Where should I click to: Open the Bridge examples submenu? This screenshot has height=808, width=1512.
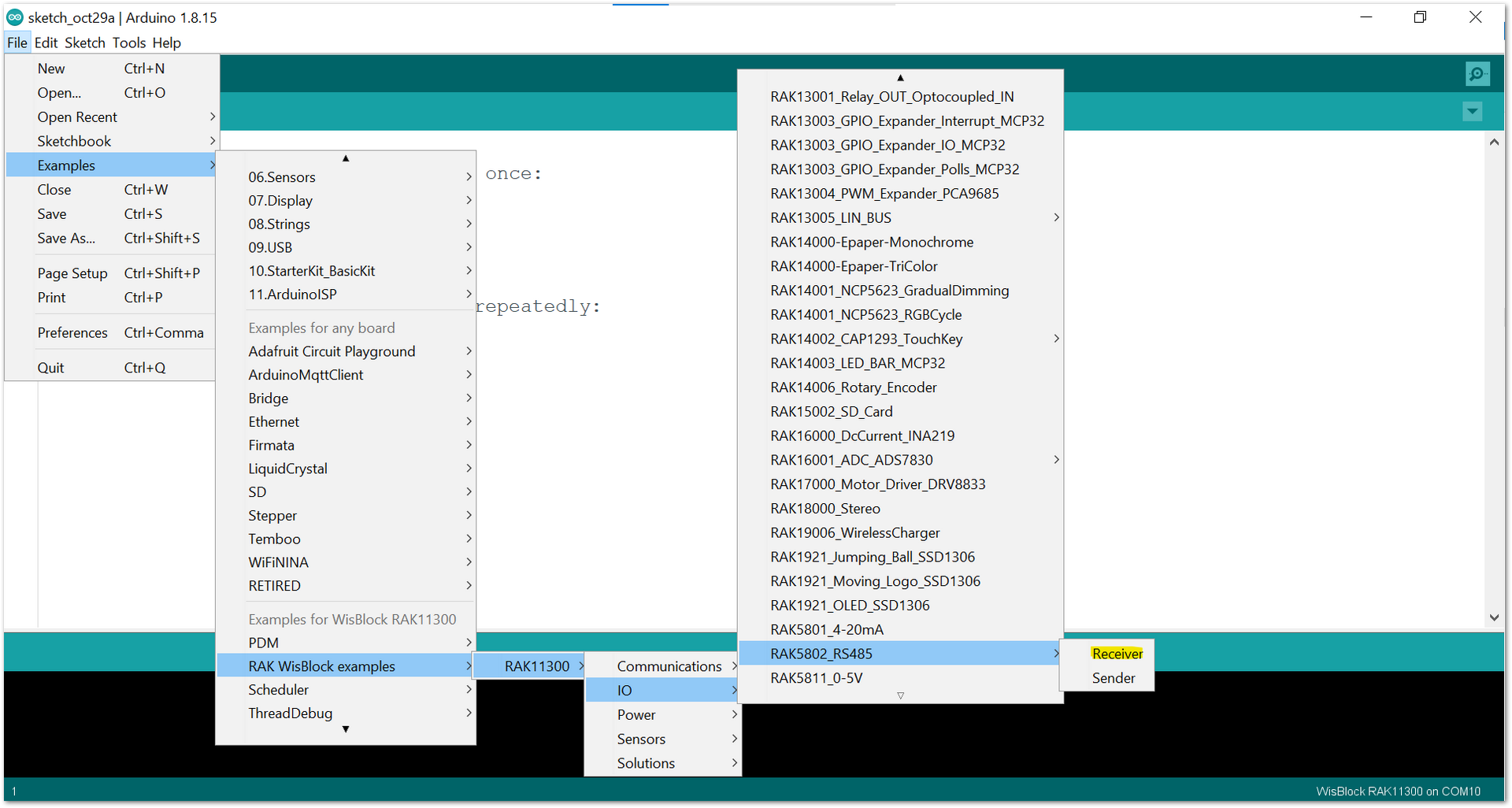click(346, 398)
